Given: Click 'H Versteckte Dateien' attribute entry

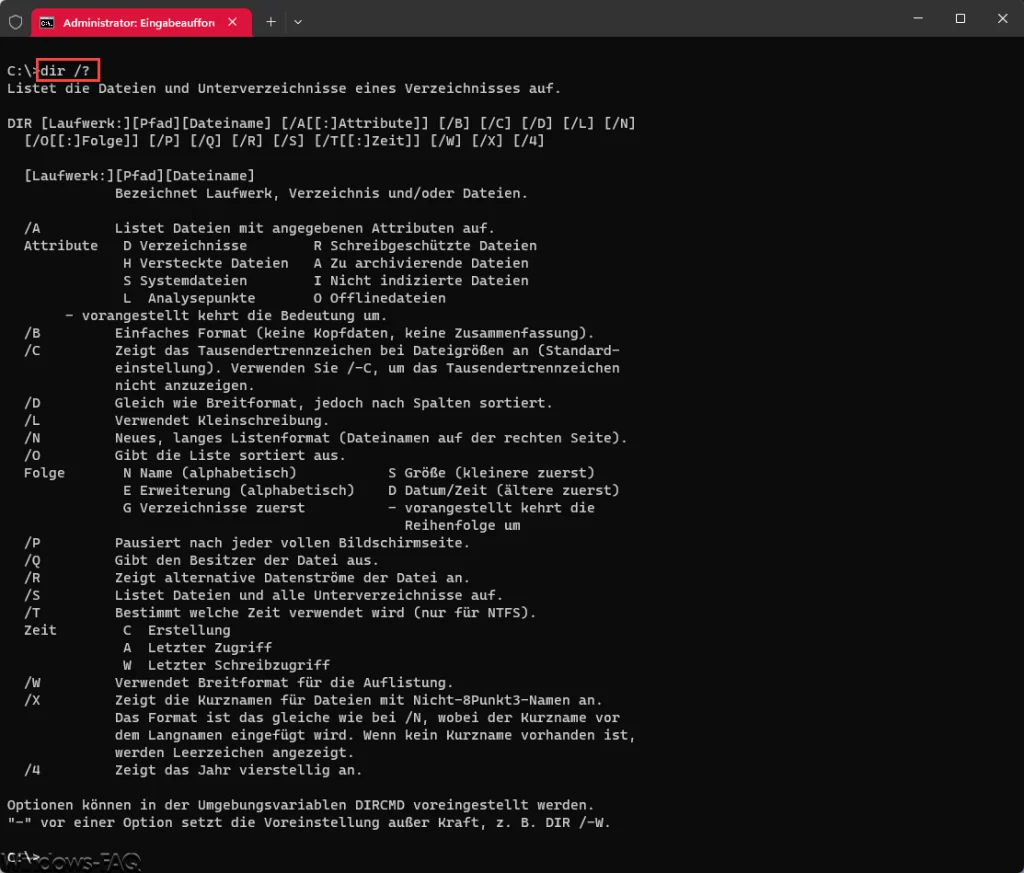Looking at the screenshot, I should [x=206, y=263].
